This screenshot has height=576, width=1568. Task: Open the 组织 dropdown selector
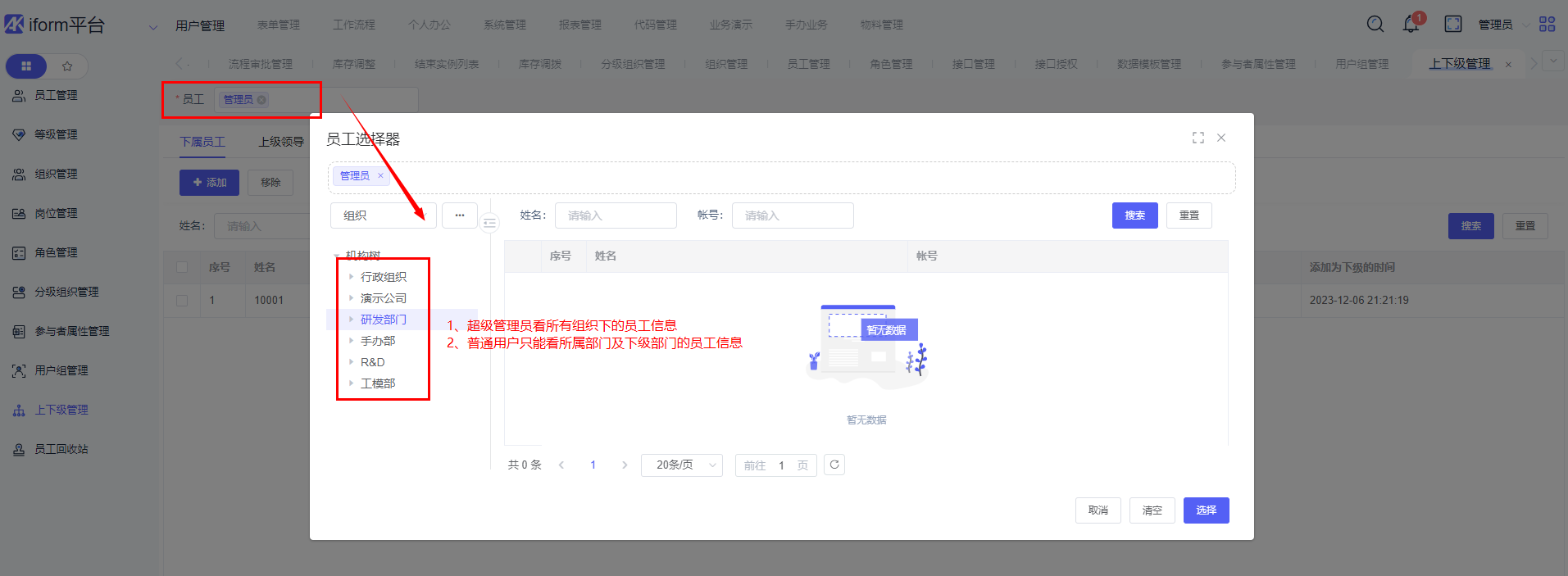[383, 215]
